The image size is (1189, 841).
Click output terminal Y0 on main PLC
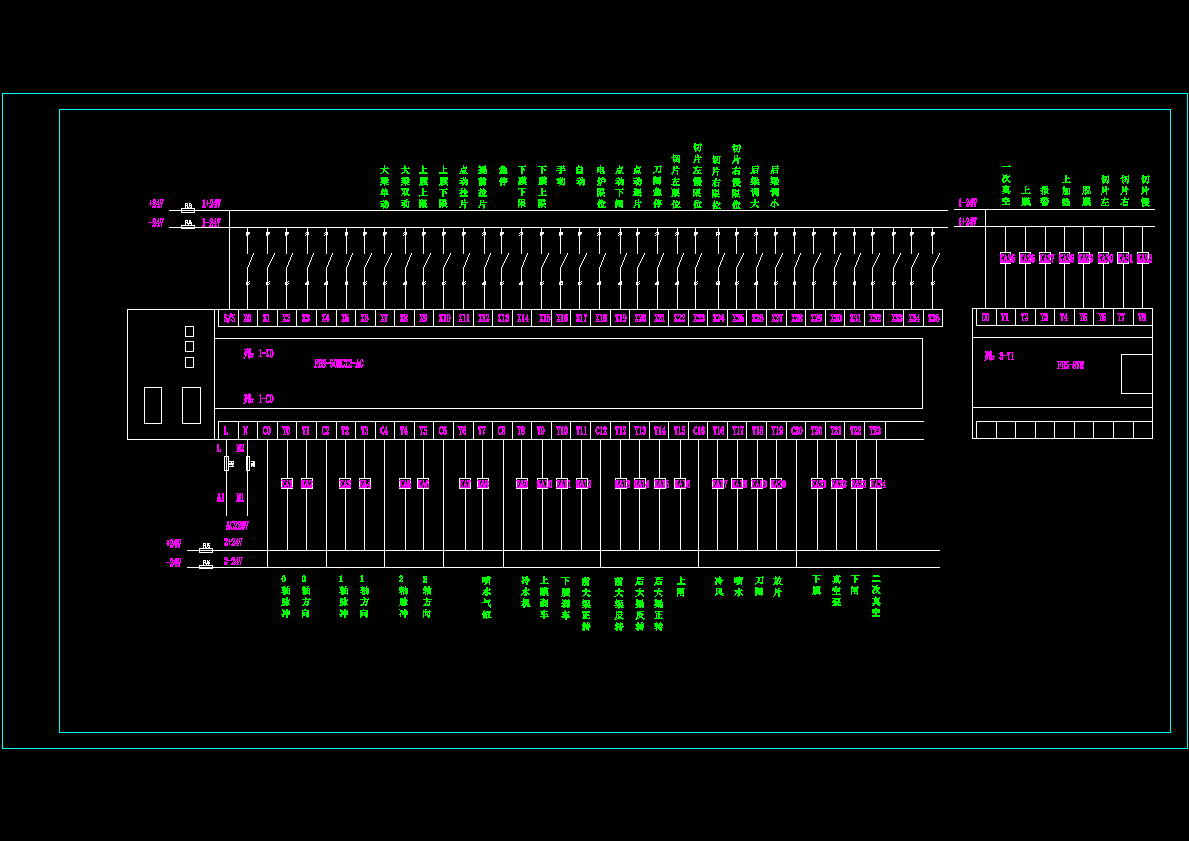tap(286, 431)
